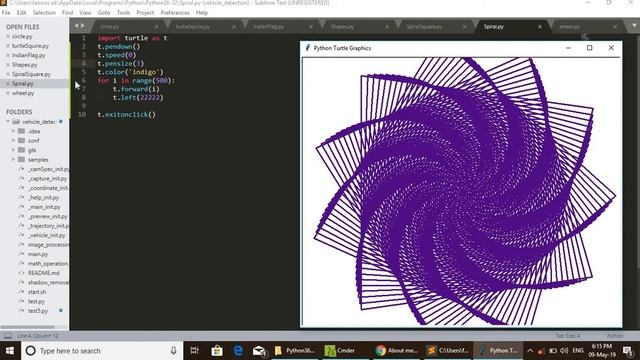
Task: Expand the .idea folder
Action: click(13, 131)
